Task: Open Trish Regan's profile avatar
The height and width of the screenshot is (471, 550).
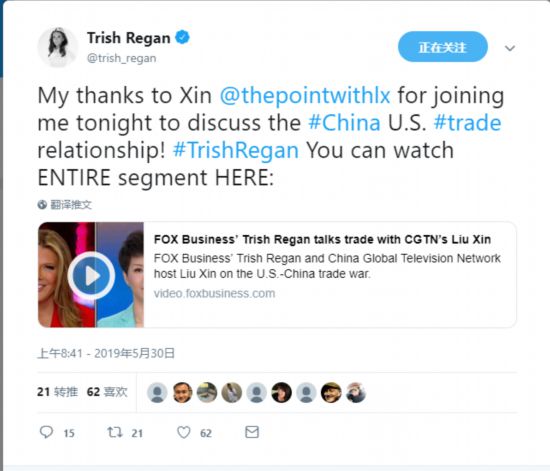Action: 58,47
